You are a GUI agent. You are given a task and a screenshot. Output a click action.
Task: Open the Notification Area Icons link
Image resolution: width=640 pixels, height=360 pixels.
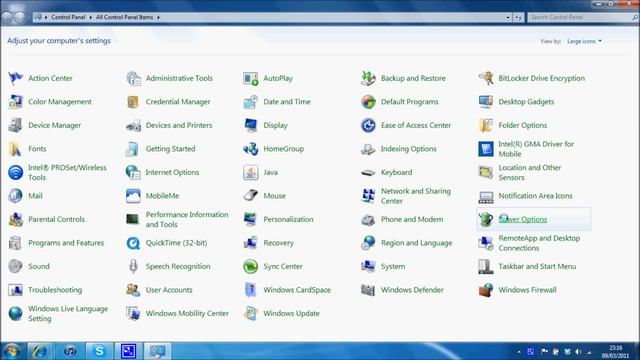(536, 196)
